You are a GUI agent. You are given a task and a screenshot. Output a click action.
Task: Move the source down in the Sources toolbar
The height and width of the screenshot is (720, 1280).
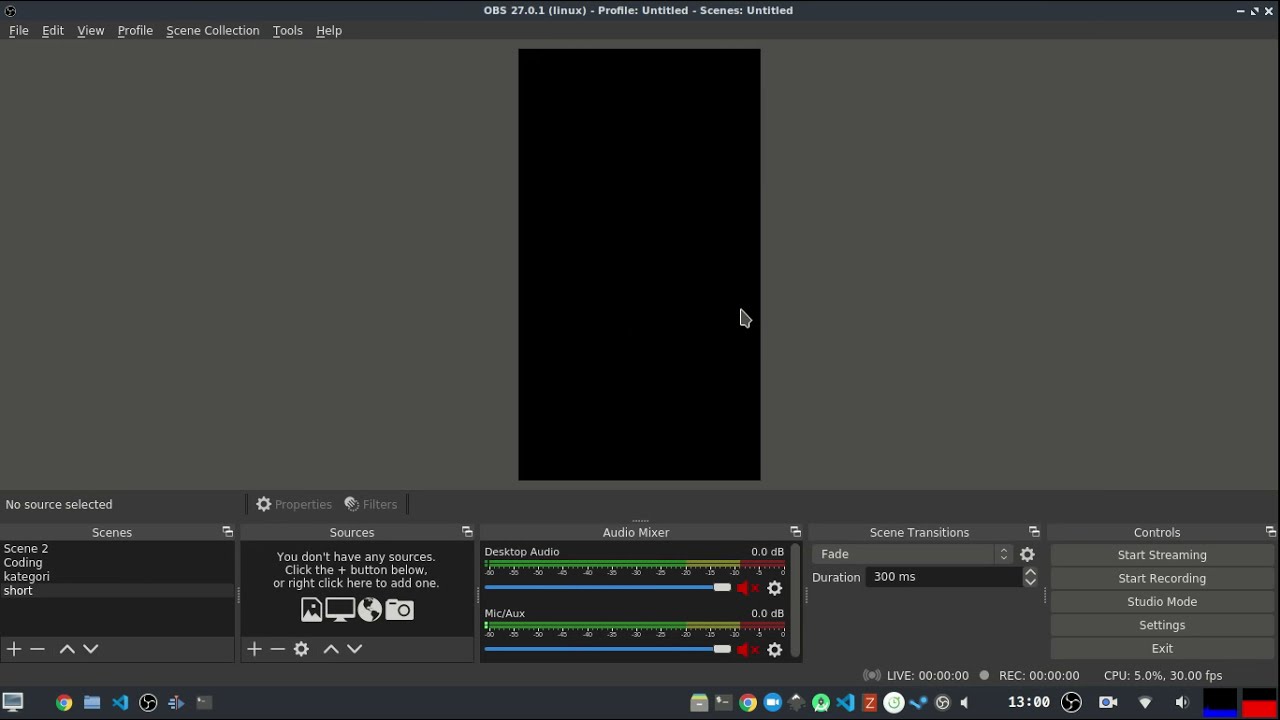tap(355, 649)
